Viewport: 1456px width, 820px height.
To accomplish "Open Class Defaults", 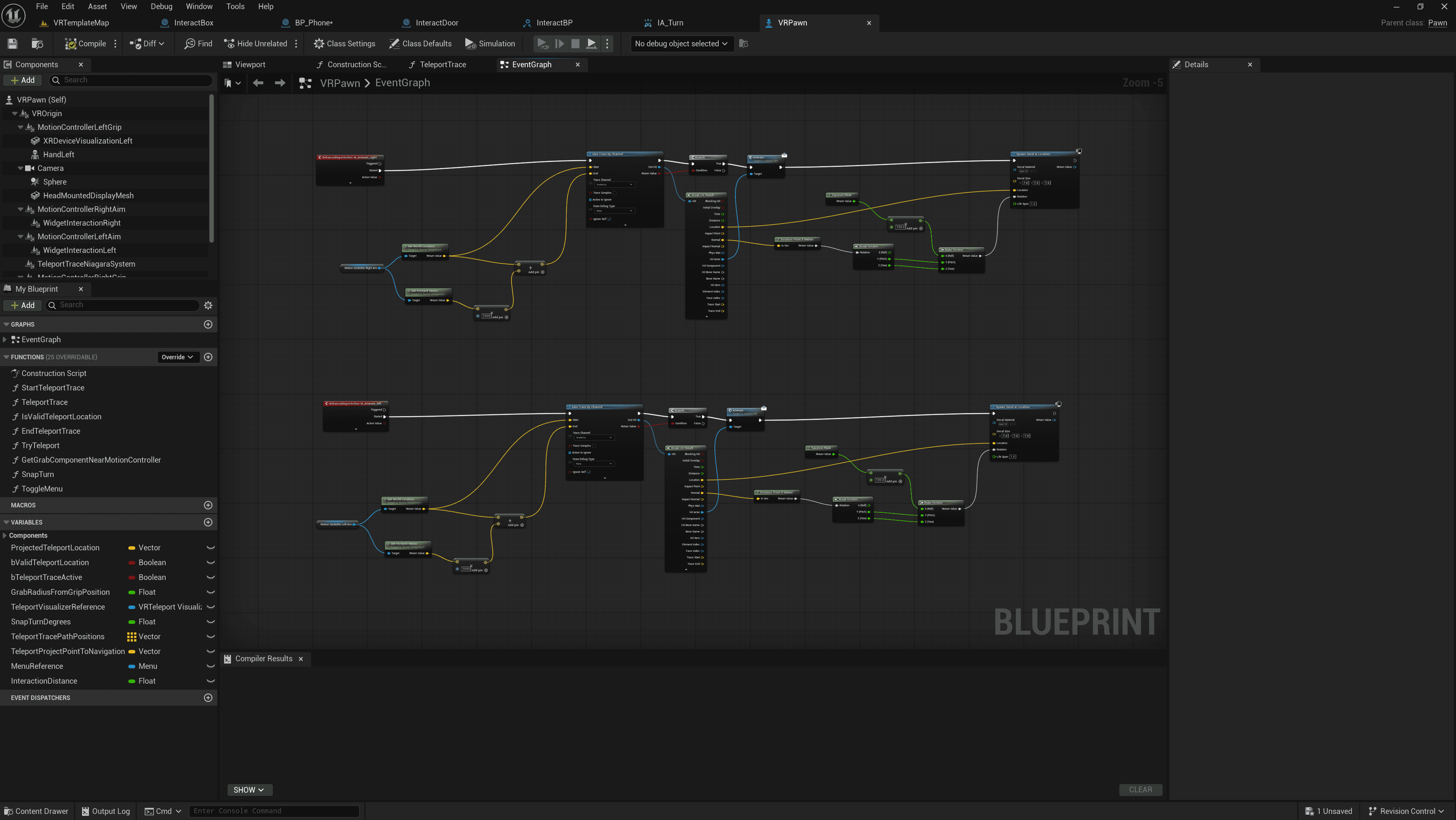I will pyautogui.click(x=420, y=44).
